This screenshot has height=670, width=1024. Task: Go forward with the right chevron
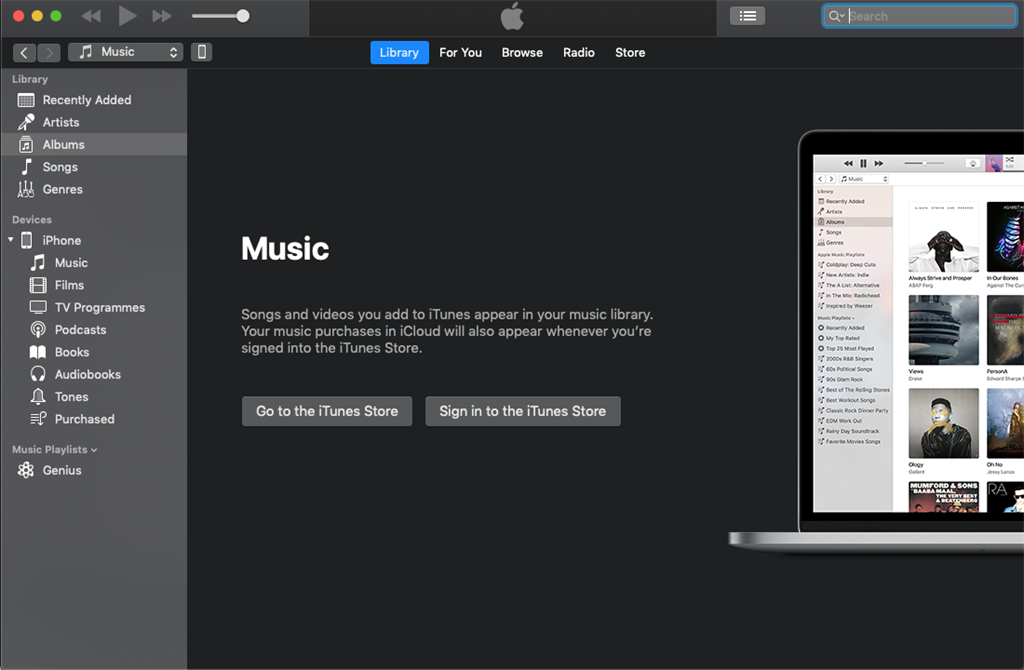[x=49, y=52]
